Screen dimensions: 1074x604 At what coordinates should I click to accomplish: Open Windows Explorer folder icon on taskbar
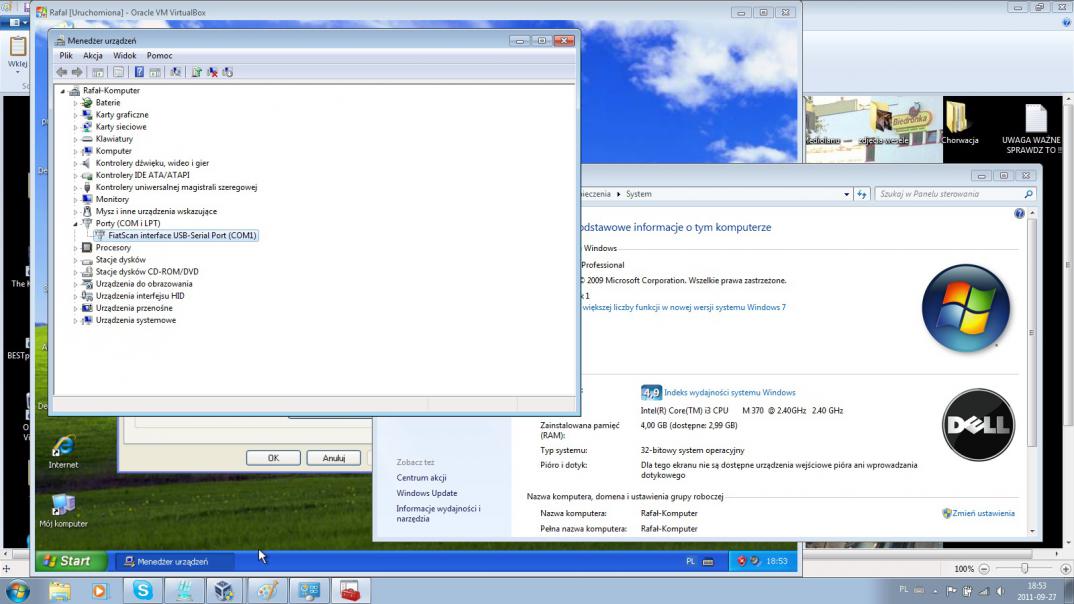[x=60, y=590]
